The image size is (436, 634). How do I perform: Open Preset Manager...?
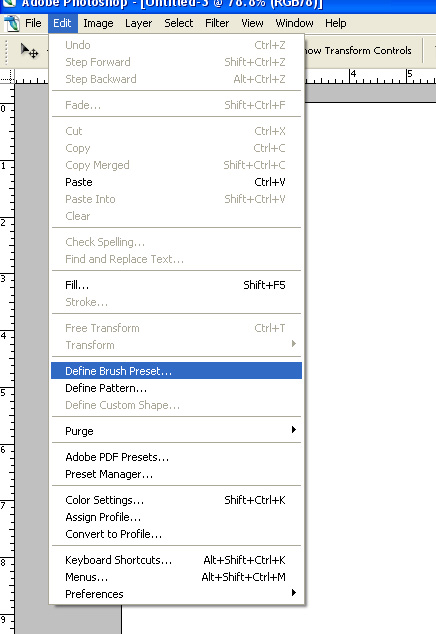[x=176, y=474]
